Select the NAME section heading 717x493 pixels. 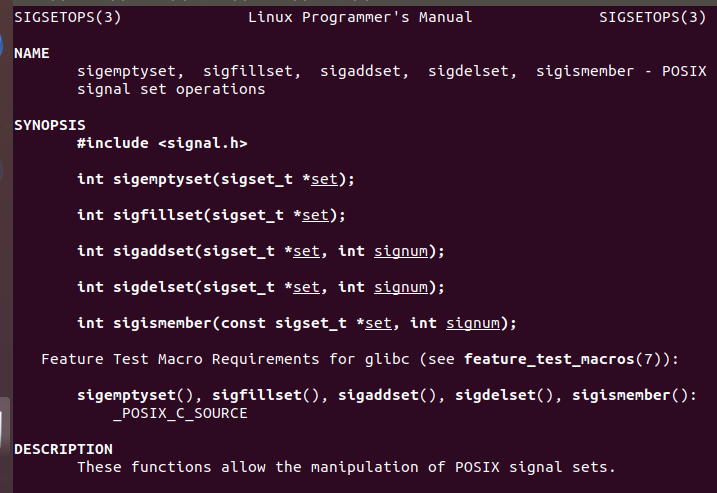32,53
